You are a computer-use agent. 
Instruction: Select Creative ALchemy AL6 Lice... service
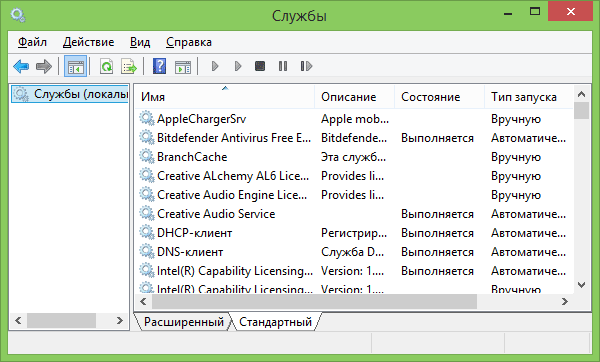[354, 176]
